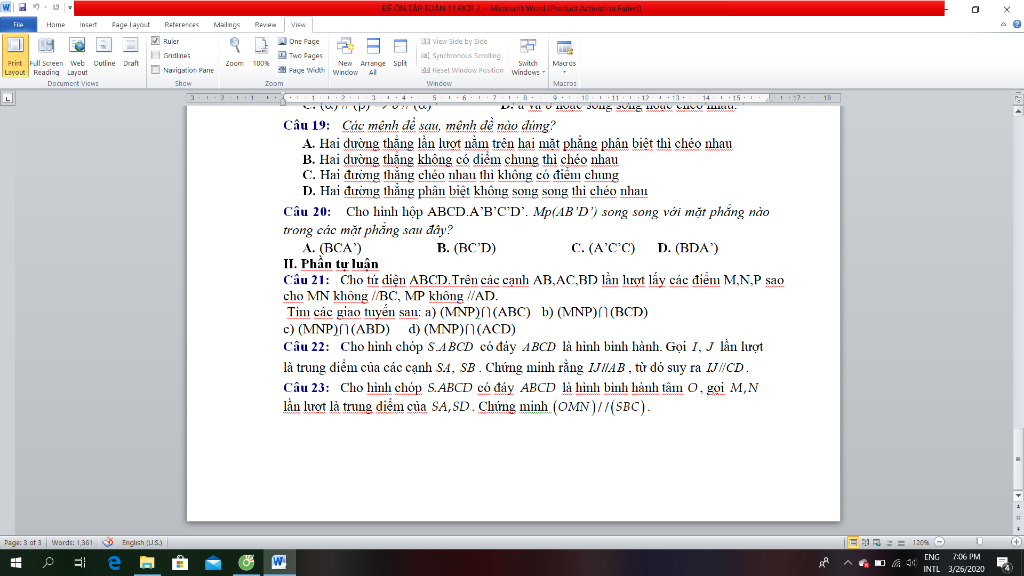
Task: Open the References tab
Action: point(182,24)
